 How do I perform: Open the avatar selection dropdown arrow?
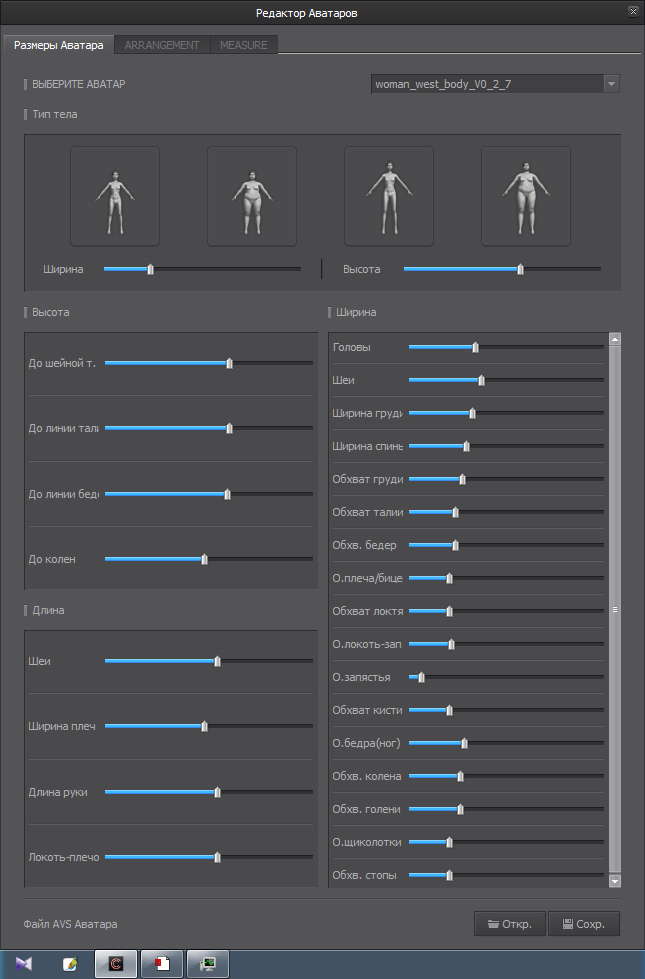click(x=611, y=84)
